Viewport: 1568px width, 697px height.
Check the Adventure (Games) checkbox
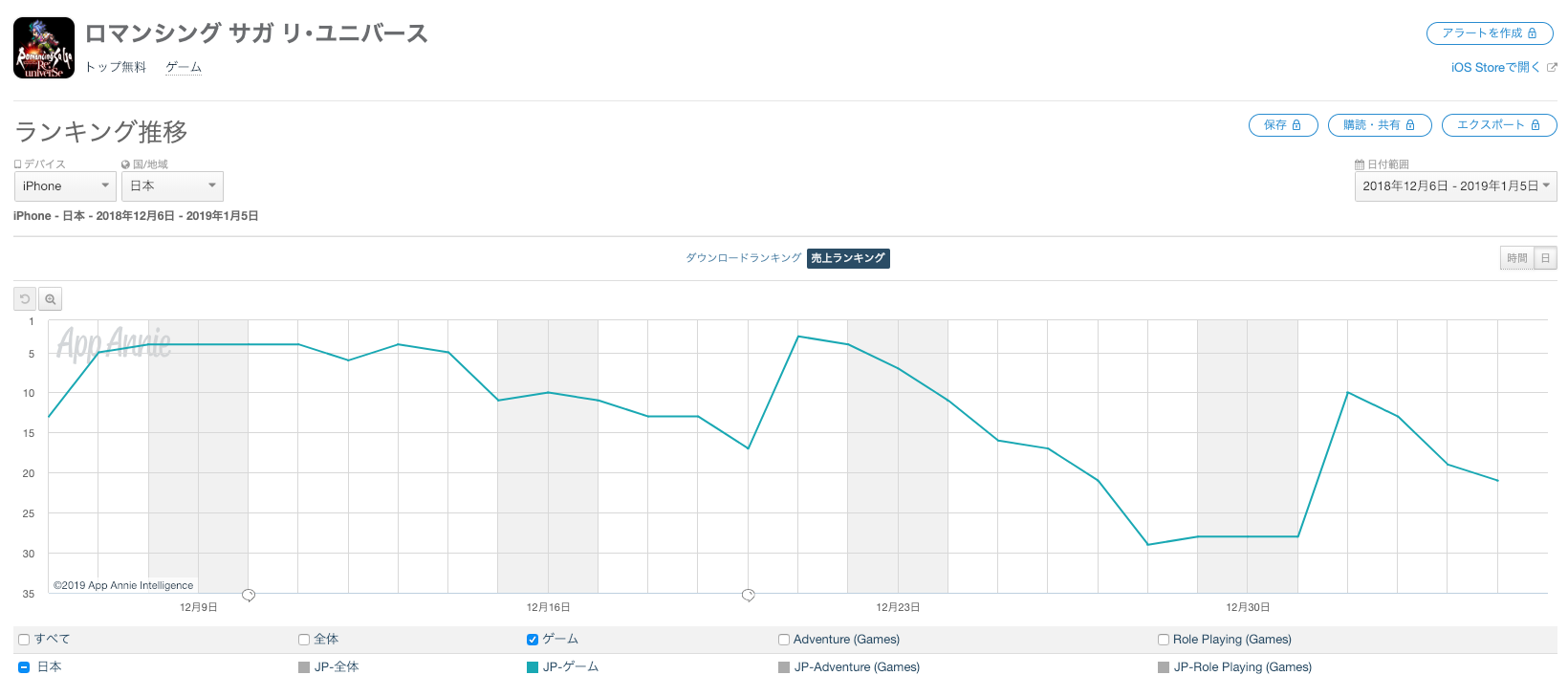pos(784,640)
